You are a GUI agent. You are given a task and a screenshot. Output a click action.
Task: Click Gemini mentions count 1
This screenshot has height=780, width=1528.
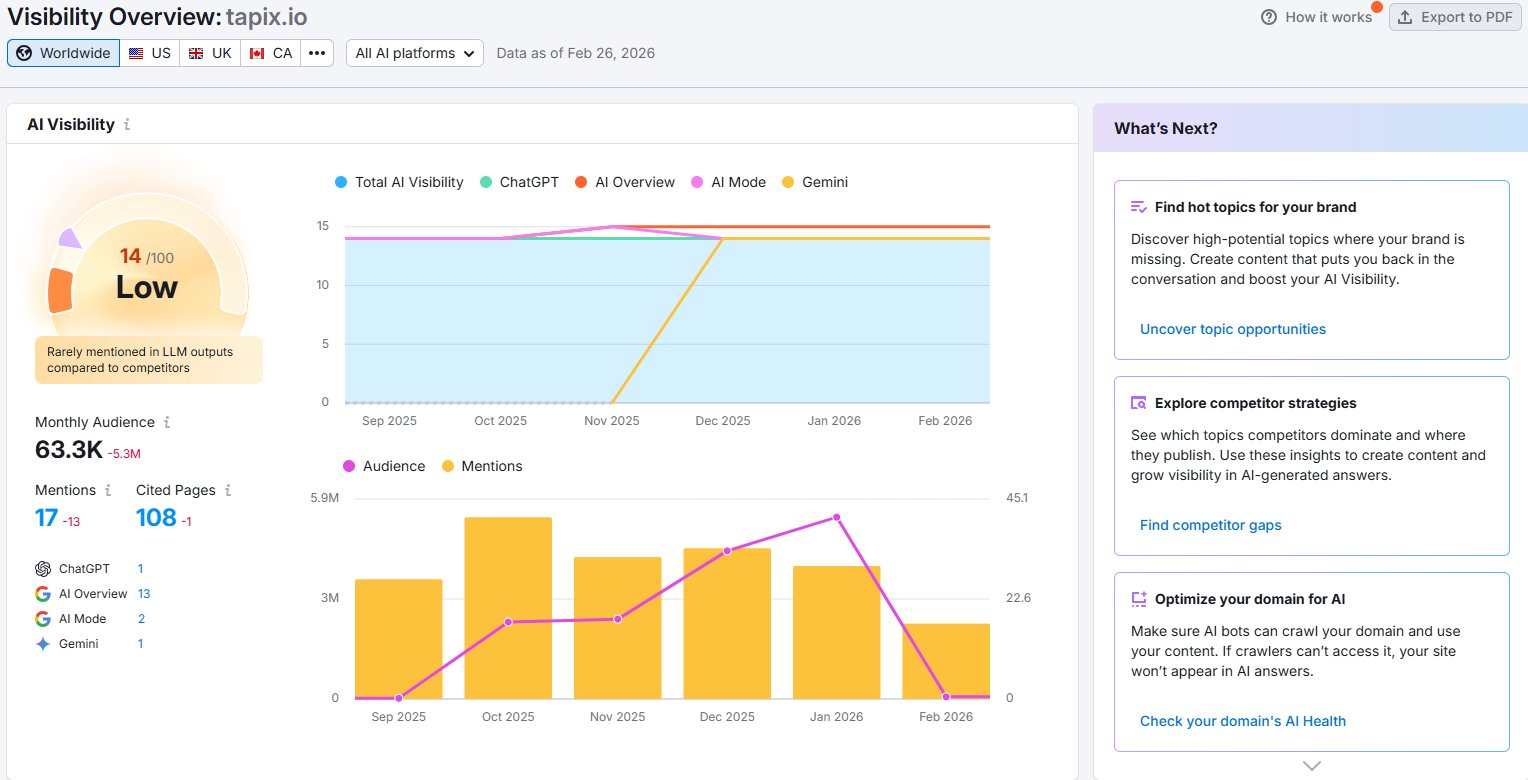click(x=140, y=644)
